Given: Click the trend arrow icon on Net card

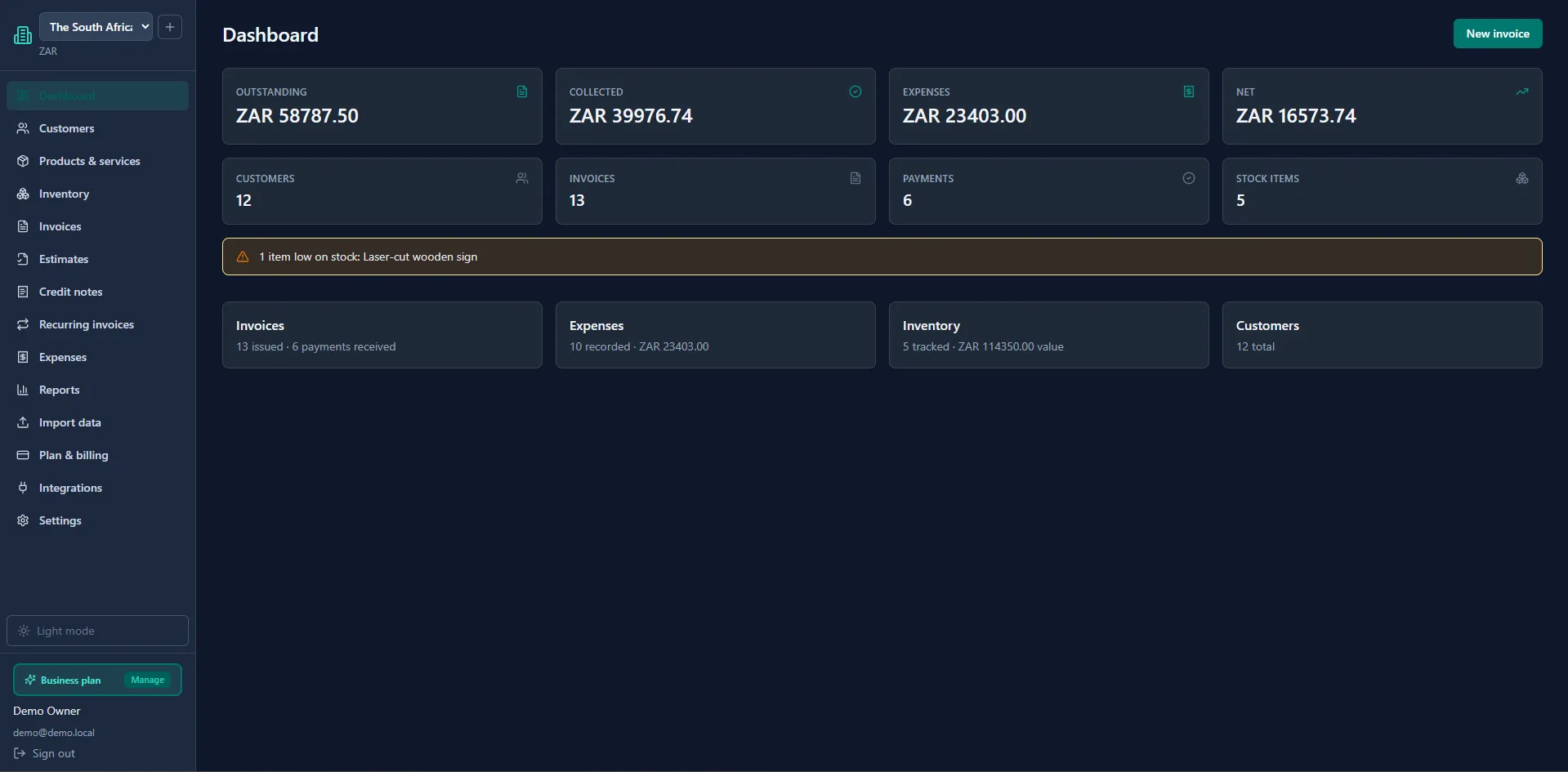Looking at the screenshot, I should click(1522, 91).
